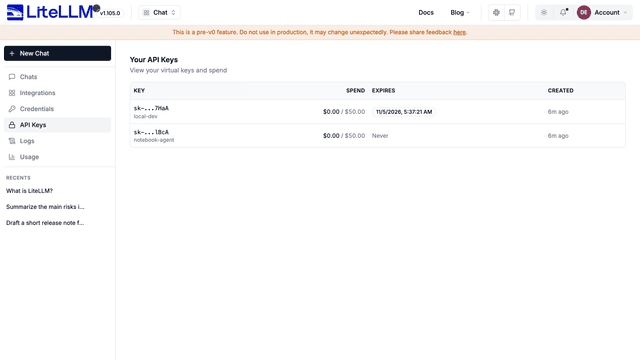640x360 pixels.
Task: Select API Keys in the sidebar
Action: pos(58,125)
